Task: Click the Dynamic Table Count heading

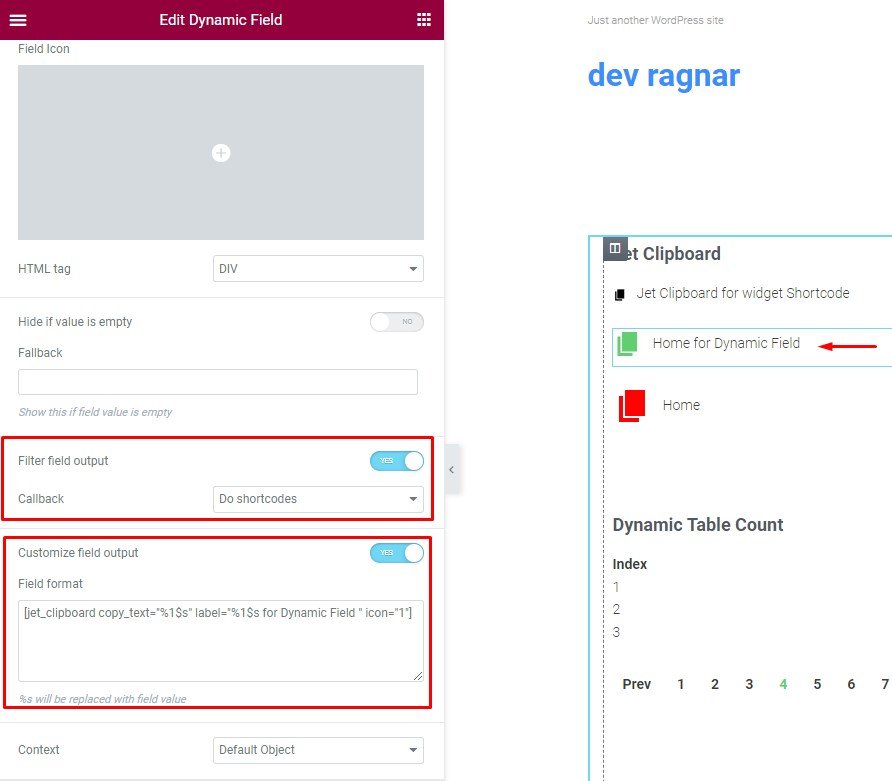Action: [x=697, y=524]
